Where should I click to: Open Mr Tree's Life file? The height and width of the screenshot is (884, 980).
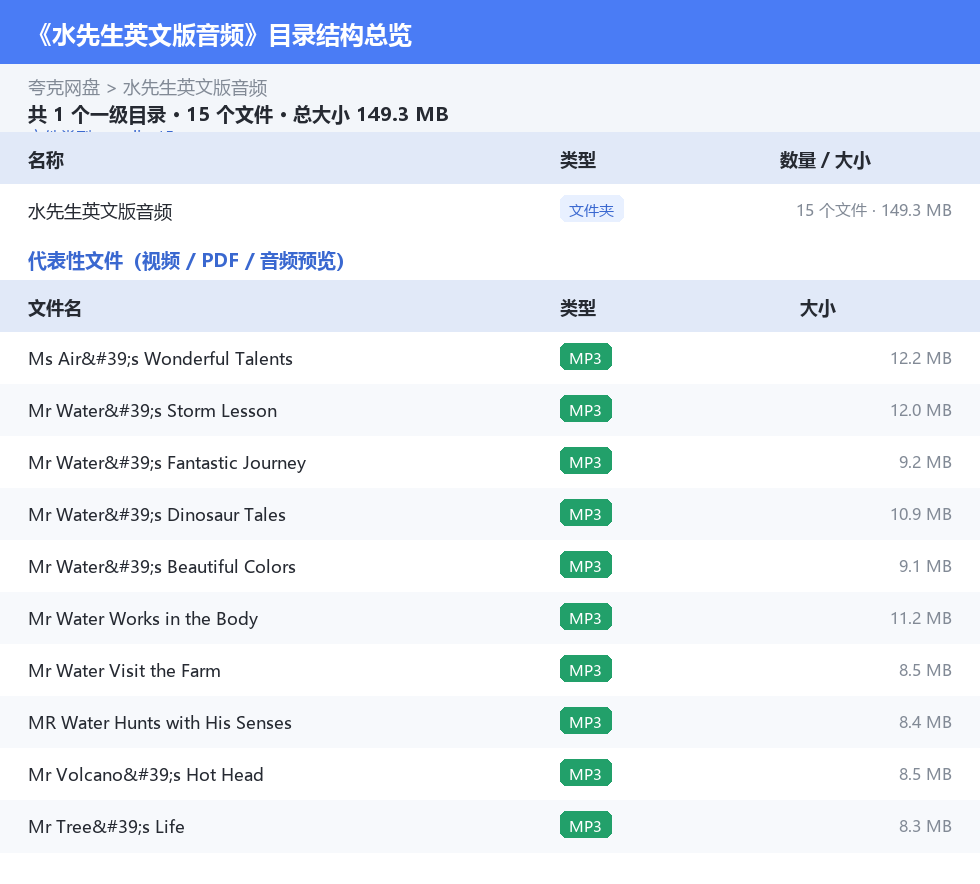pyautogui.click(x=106, y=826)
